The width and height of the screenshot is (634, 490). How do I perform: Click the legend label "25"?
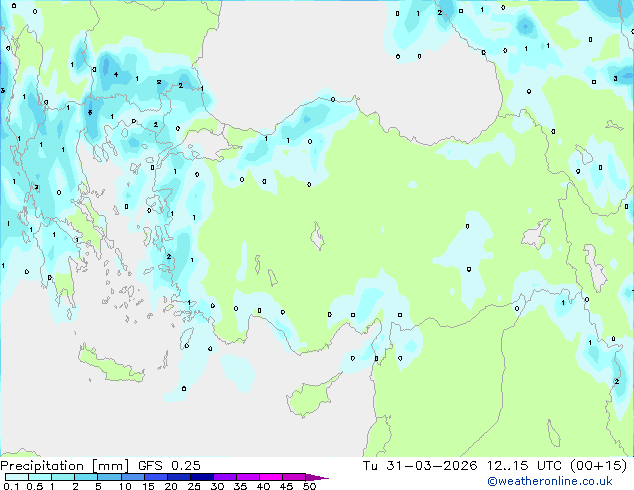point(194,486)
